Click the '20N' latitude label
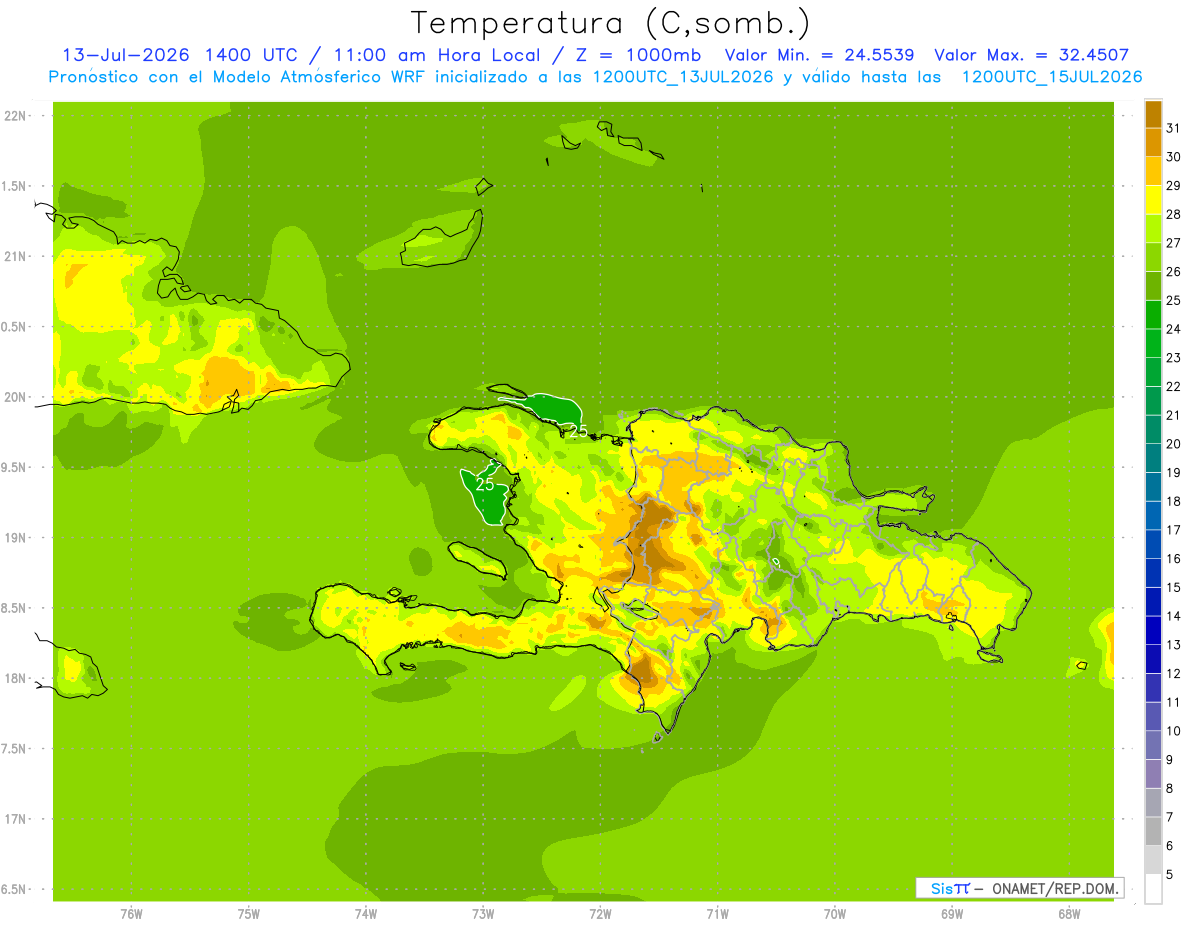Image resolution: width=1200 pixels, height=927 pixels. [x=17, y=397]
